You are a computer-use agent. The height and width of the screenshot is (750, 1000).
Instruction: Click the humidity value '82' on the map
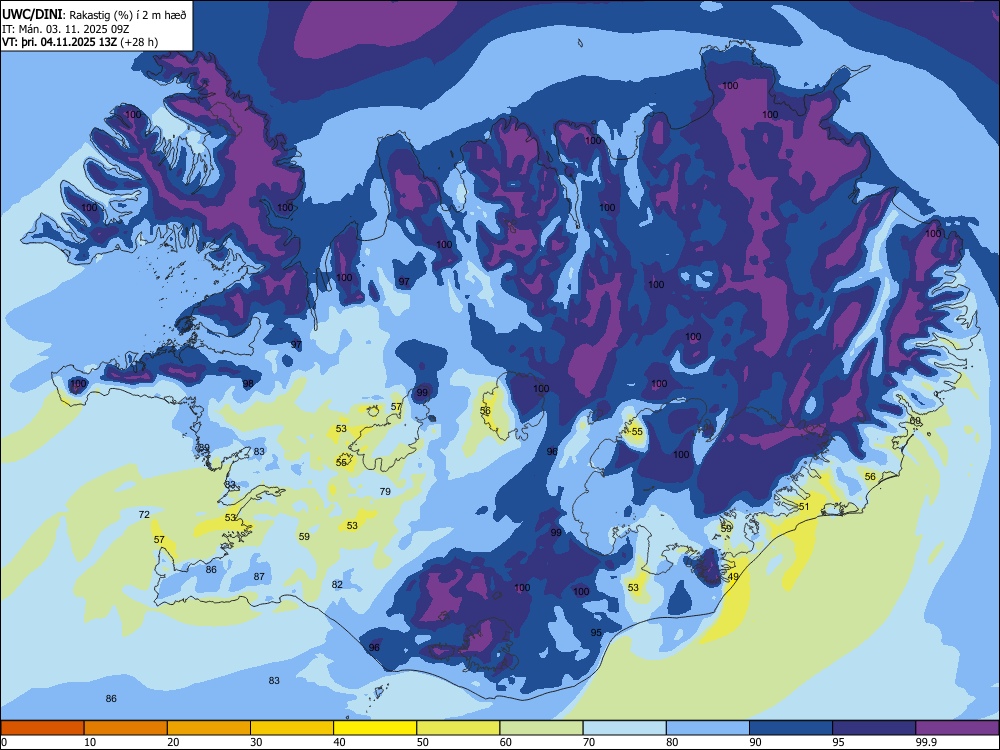tap(337, 584)
